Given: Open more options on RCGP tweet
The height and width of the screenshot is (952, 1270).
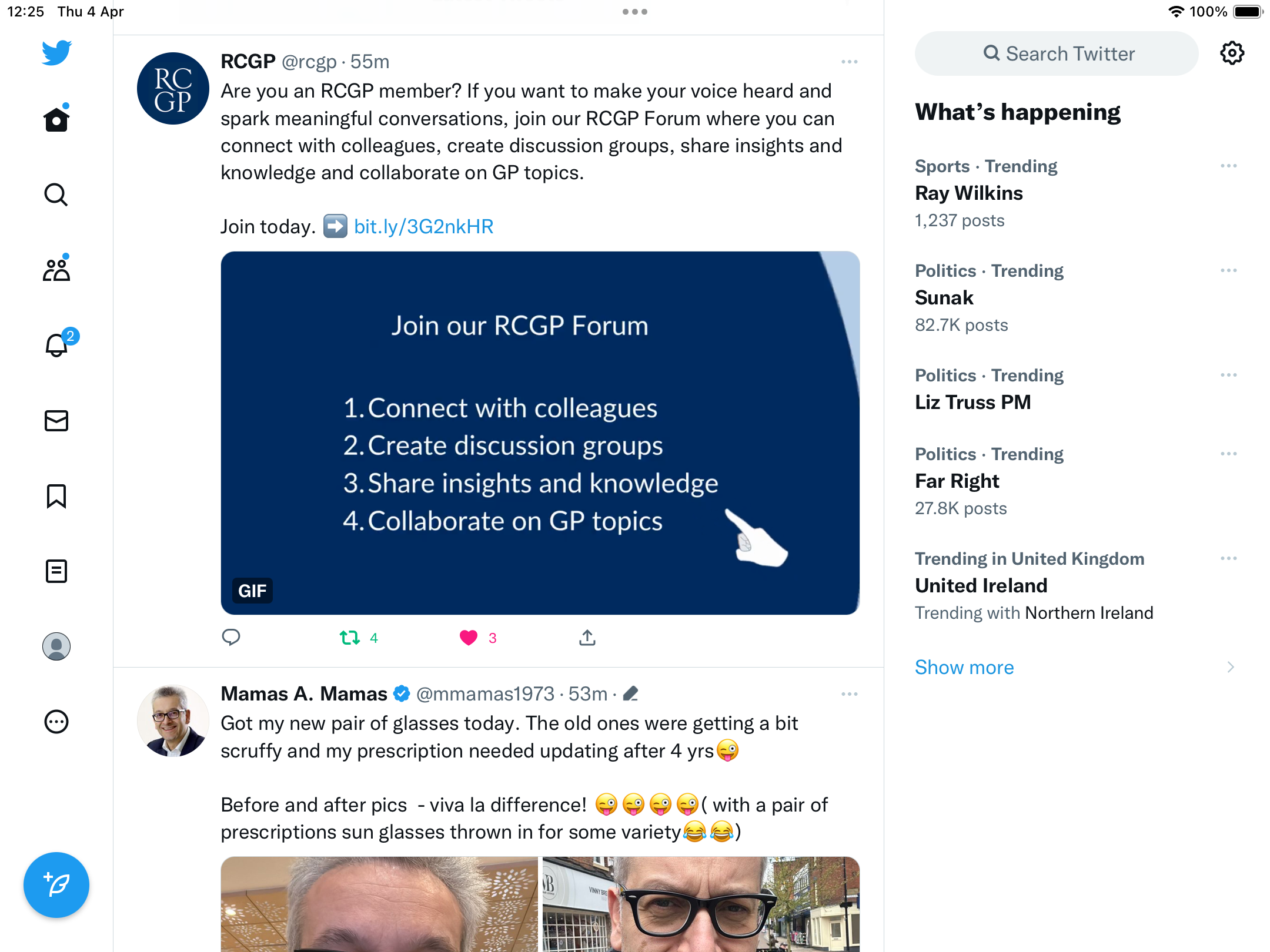Looking at the screenshot, I should [850, 62].
